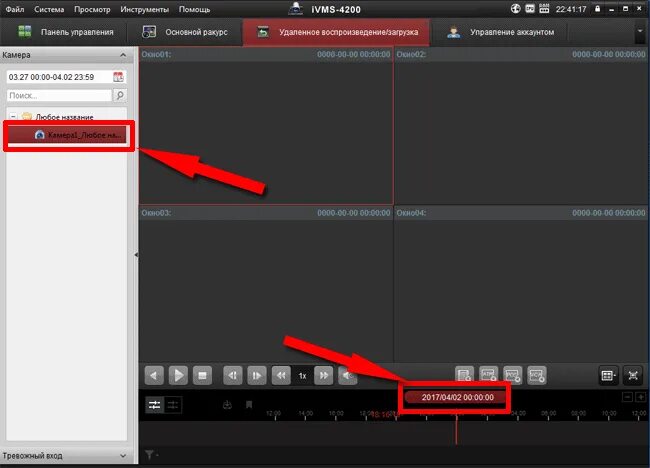Step one frame forward
Screen dimensions: 650x468
[x=257, y=376]
